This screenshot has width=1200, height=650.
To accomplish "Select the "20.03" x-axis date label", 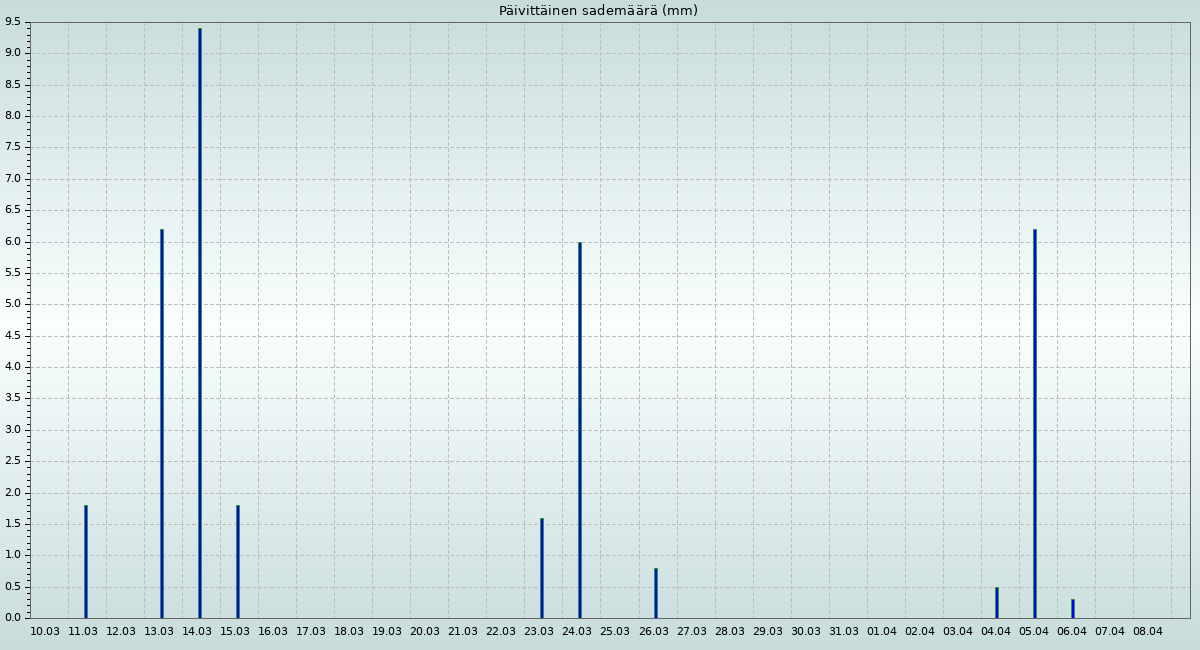I will (425, 632).
